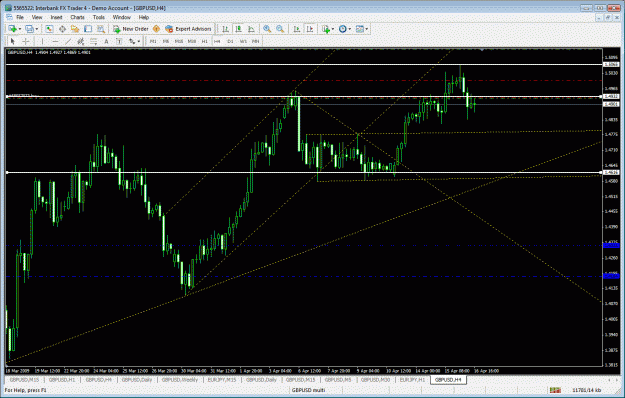This screenshot has height=398, width=625.
Task: Select the Vertical Line drawing tool
Action: pos(42,41)
